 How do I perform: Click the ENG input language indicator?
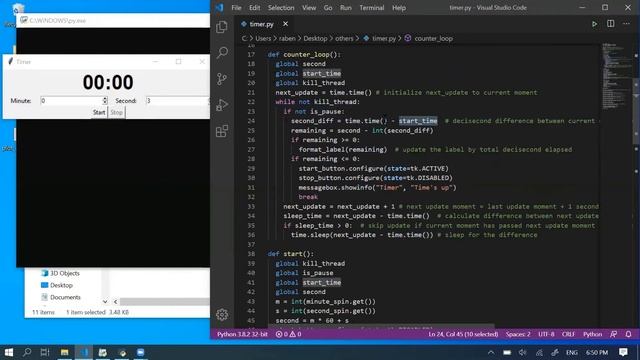click(571, 352)
